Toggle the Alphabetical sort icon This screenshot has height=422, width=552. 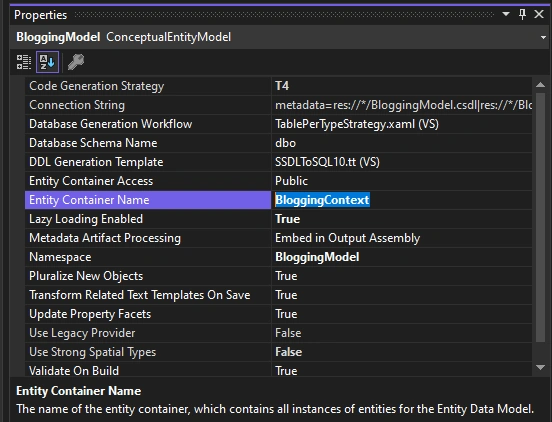47,62
